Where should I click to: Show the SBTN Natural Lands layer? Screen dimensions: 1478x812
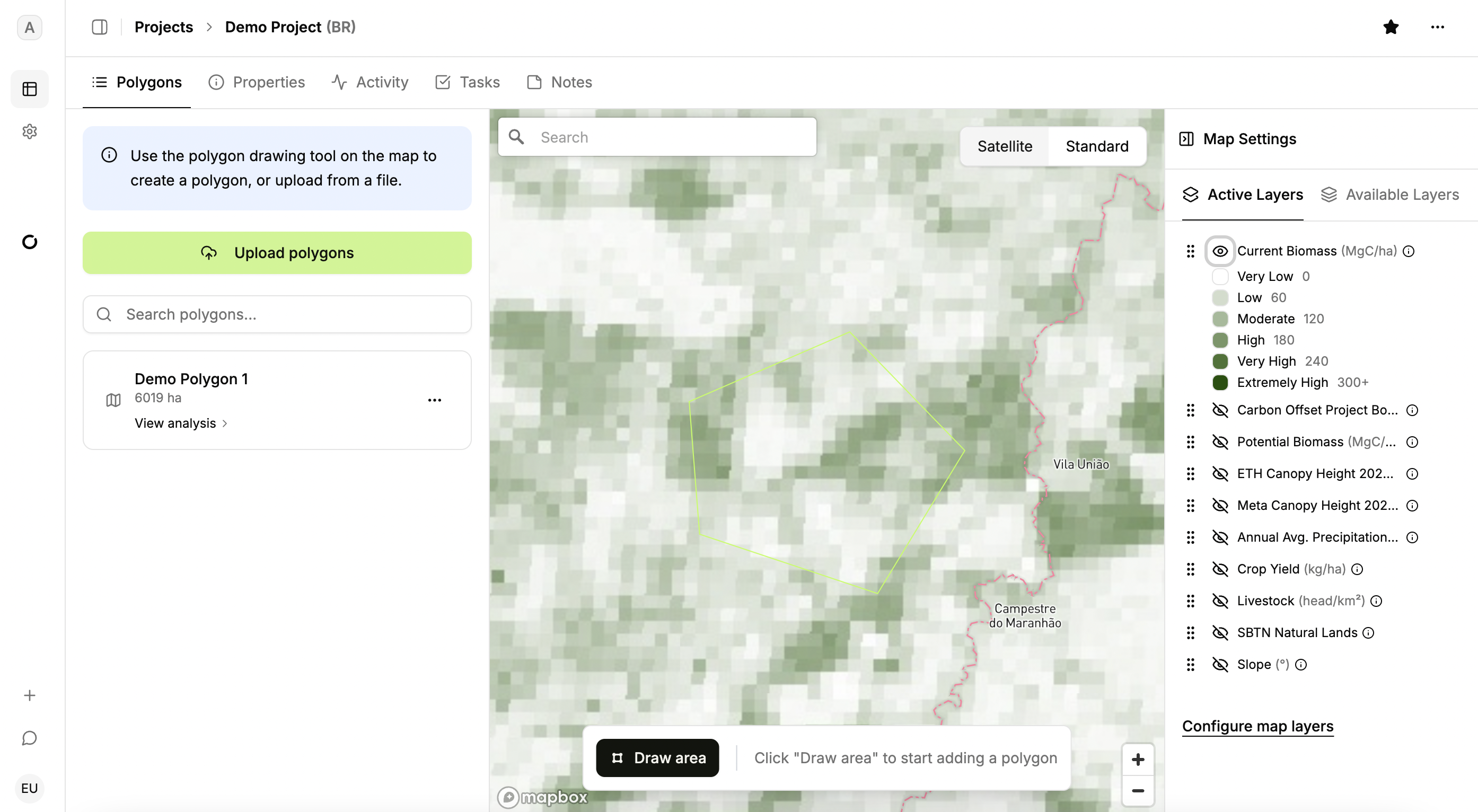(x=1220, y=632)
